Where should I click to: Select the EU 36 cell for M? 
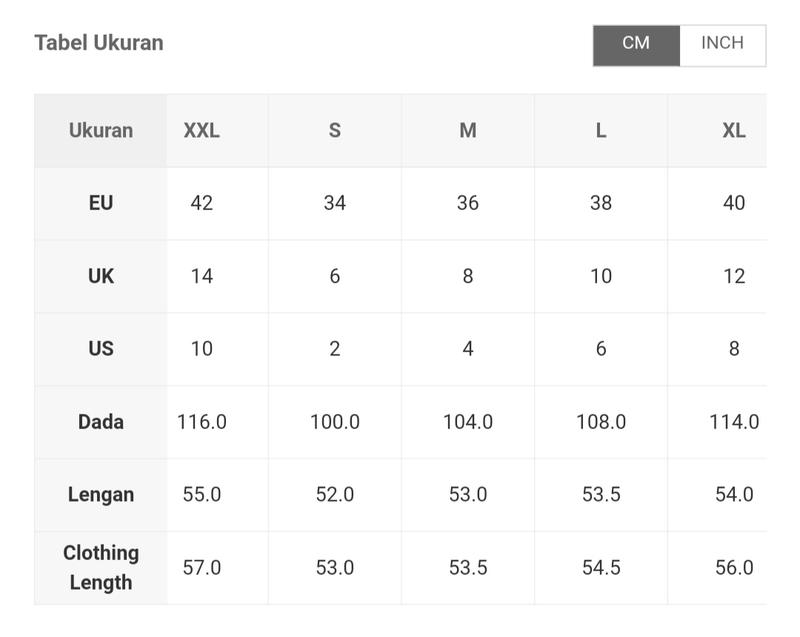468,203
